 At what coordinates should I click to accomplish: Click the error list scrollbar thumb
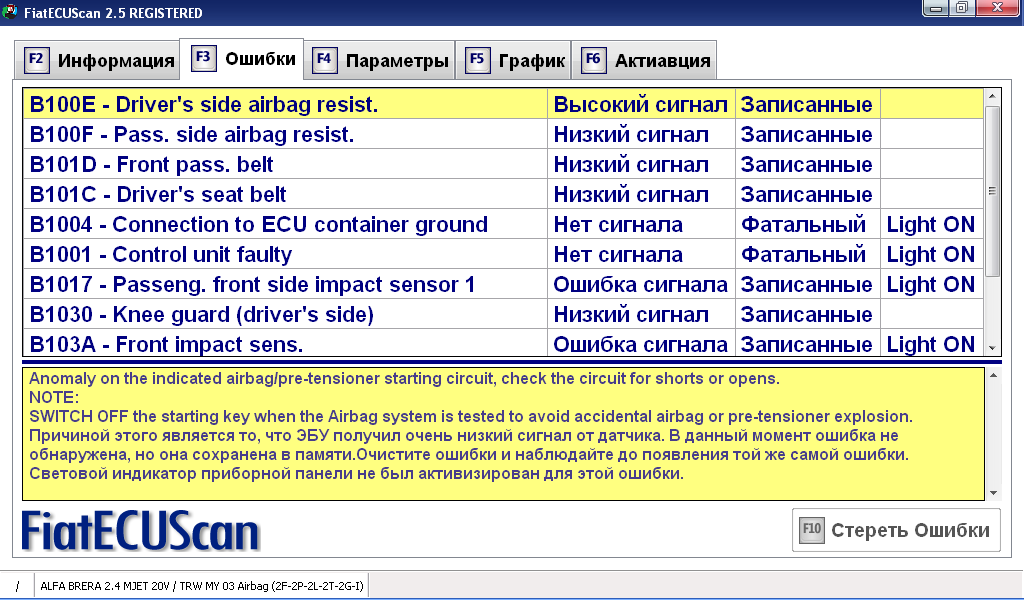(992, 191)
